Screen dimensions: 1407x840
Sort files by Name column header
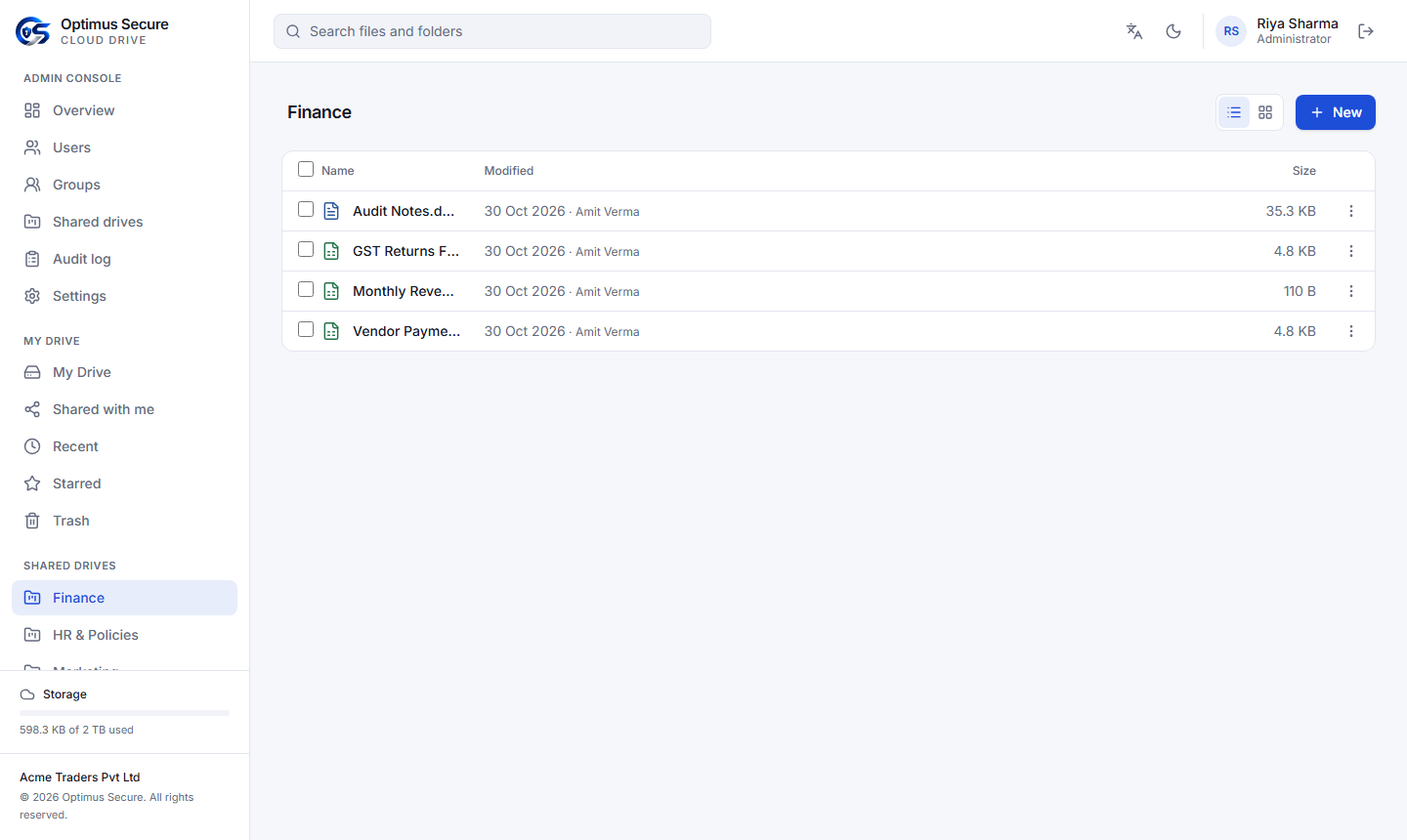coord(338,171)
